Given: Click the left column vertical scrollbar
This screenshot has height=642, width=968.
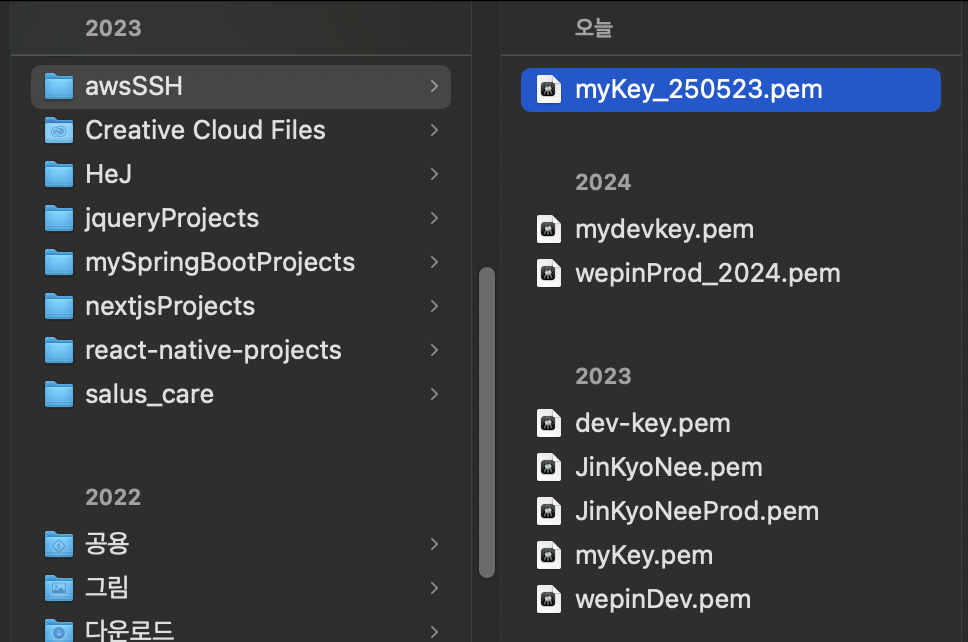Looking at the screenshot, I should tap(487, 420).
